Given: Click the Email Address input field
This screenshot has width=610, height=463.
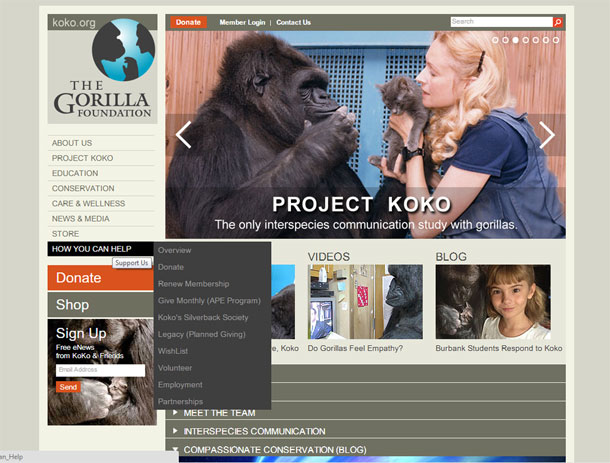Looking at the screenshot, I should 100,370.
